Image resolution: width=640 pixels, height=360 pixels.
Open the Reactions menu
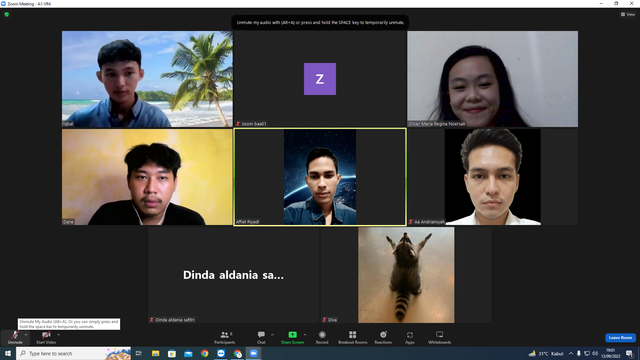click(383, 337)
